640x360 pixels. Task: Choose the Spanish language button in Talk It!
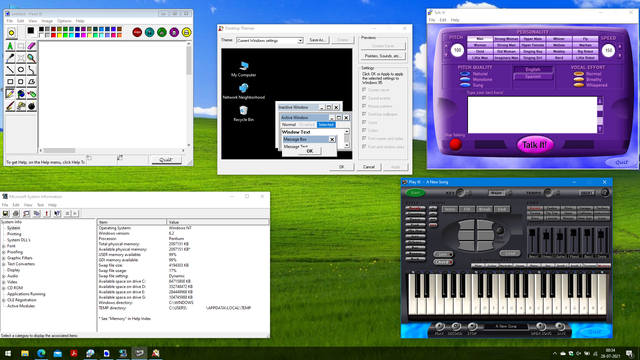coord(533,76)
